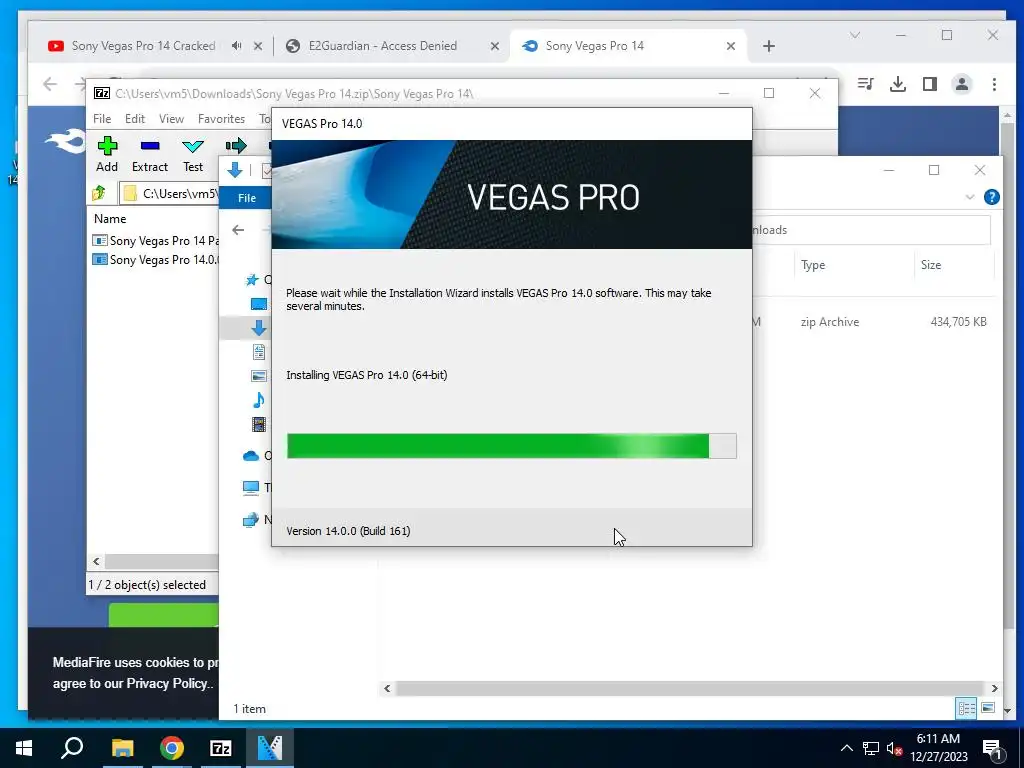Open the 7-Zip Favorites menu
The height and width of the screenshot is (768, 1024).
[x=221, y=119]
